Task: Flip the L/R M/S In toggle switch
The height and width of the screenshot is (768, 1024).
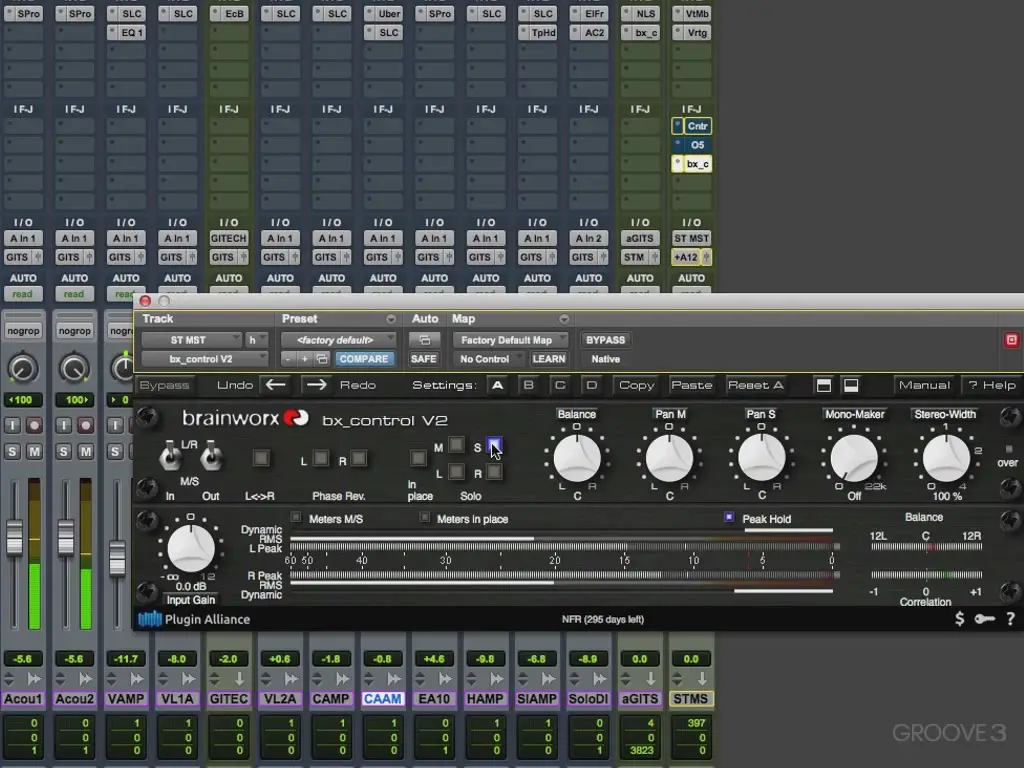Action: pyautogui.click(x=170, y=455)
